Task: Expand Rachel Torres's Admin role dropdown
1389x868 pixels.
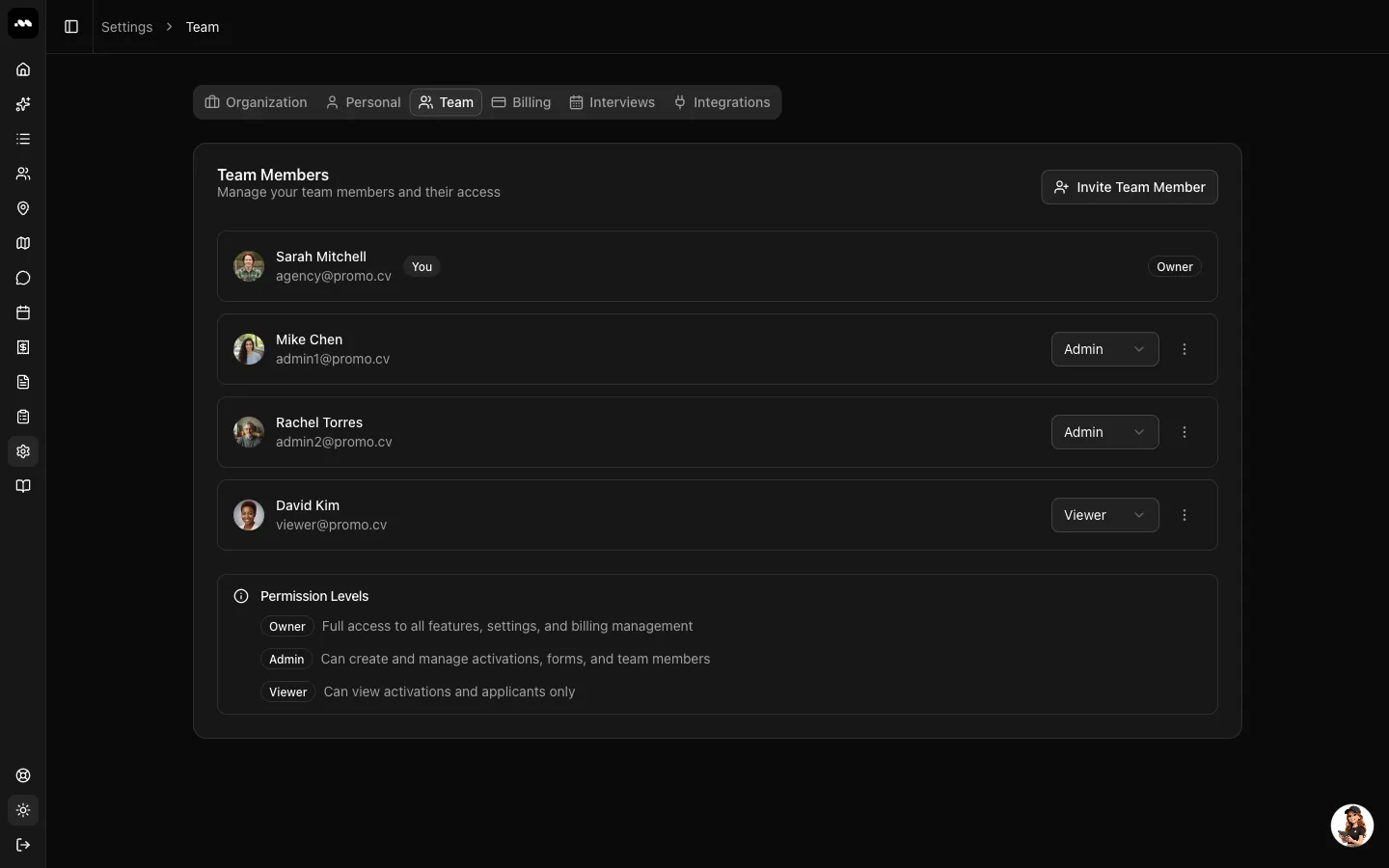Action: tap(1104, 432)
